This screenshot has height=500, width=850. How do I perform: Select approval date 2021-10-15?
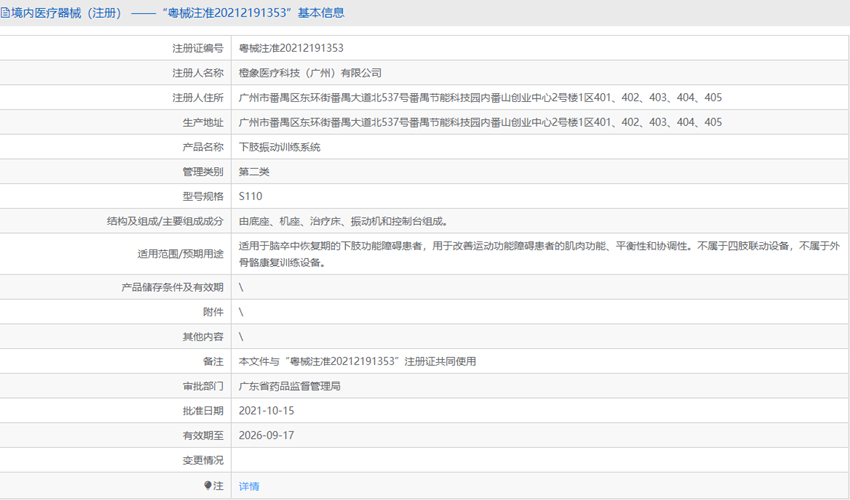point(266,411)
